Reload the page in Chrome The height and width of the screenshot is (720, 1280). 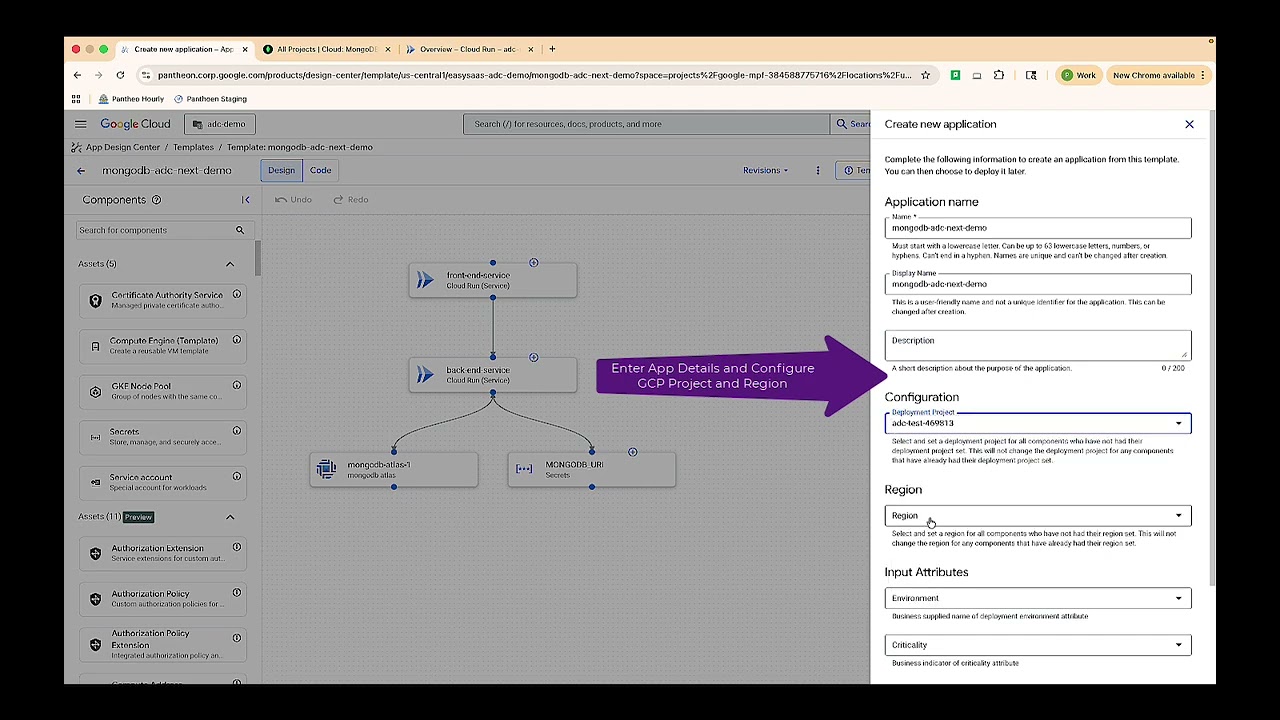(120, 75)
